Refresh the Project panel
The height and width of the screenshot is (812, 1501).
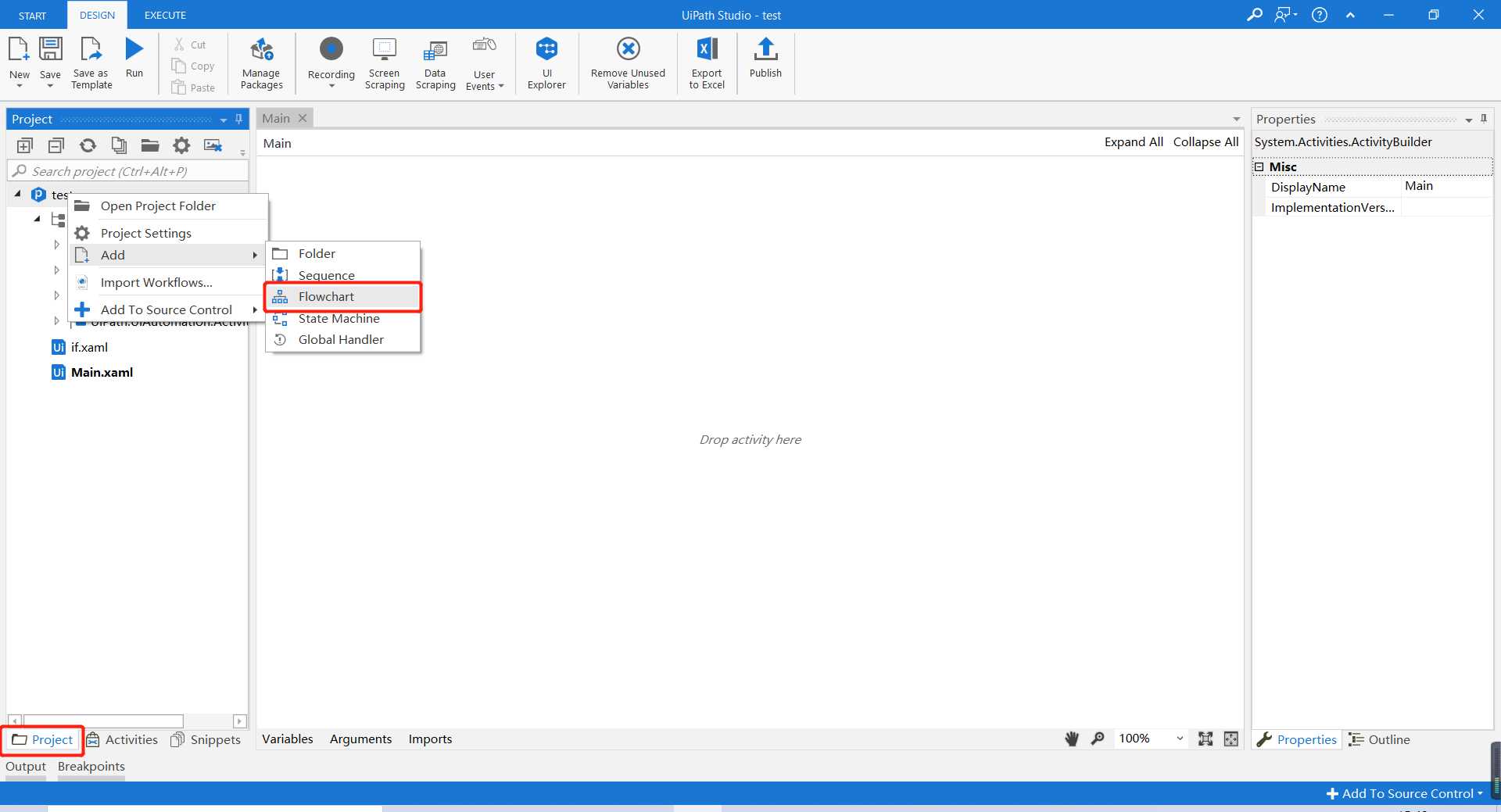click(88, 145)
